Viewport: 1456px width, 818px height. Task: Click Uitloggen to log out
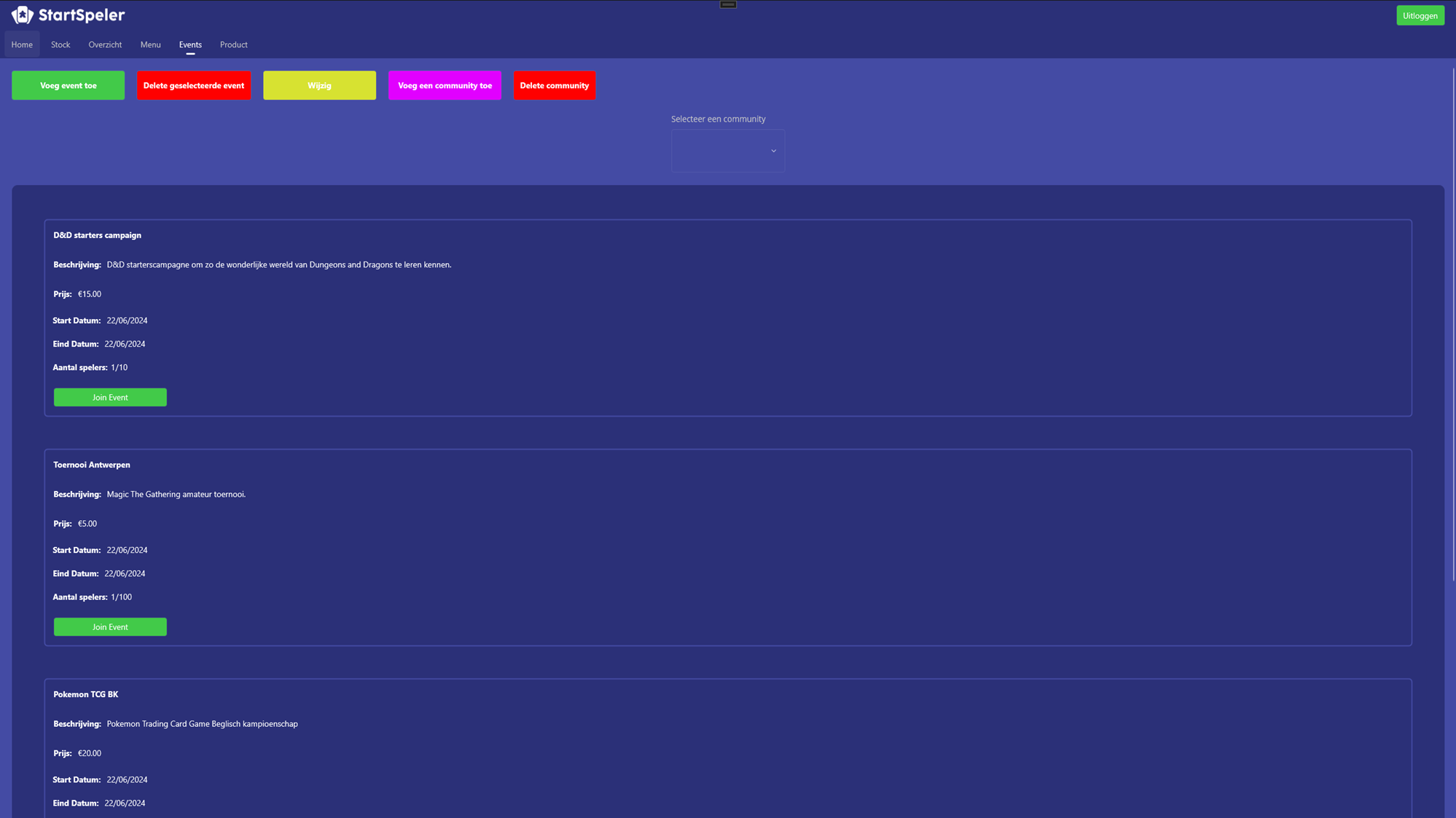pyautogui.click(x=1420, y=15)
